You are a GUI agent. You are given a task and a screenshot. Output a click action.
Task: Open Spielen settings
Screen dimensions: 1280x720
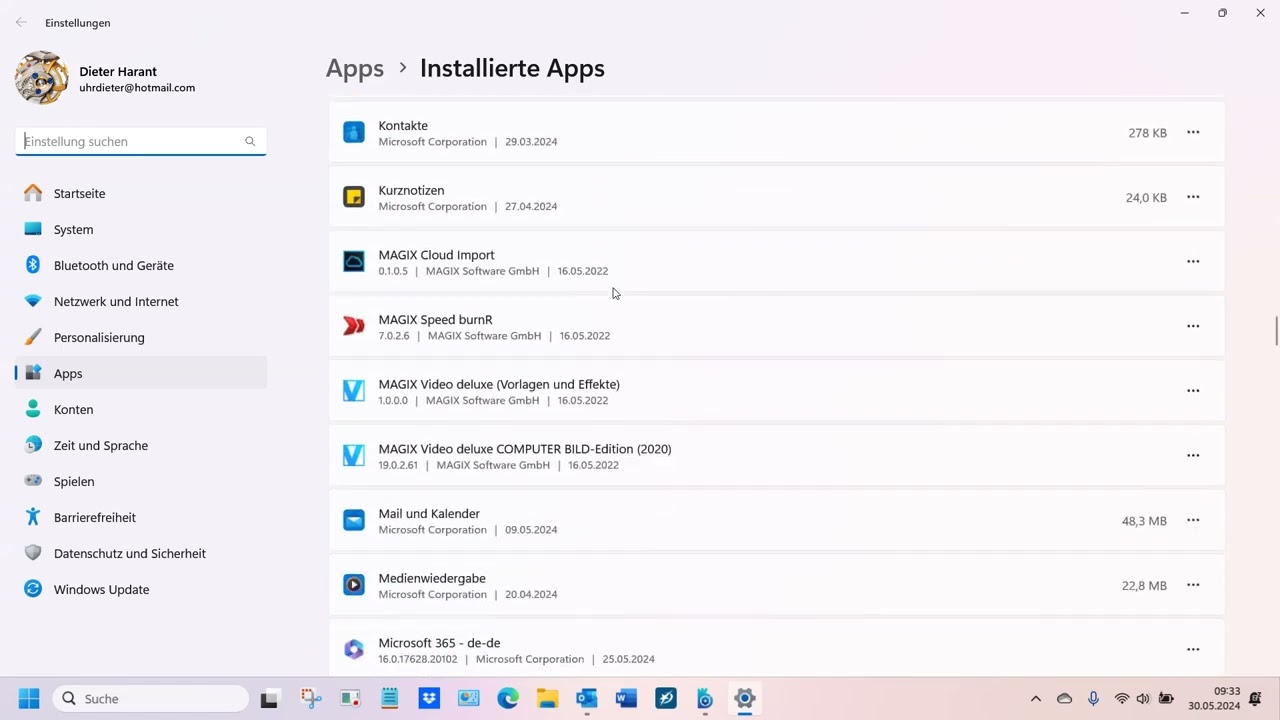pyautogui.click(x=141, y=481)
